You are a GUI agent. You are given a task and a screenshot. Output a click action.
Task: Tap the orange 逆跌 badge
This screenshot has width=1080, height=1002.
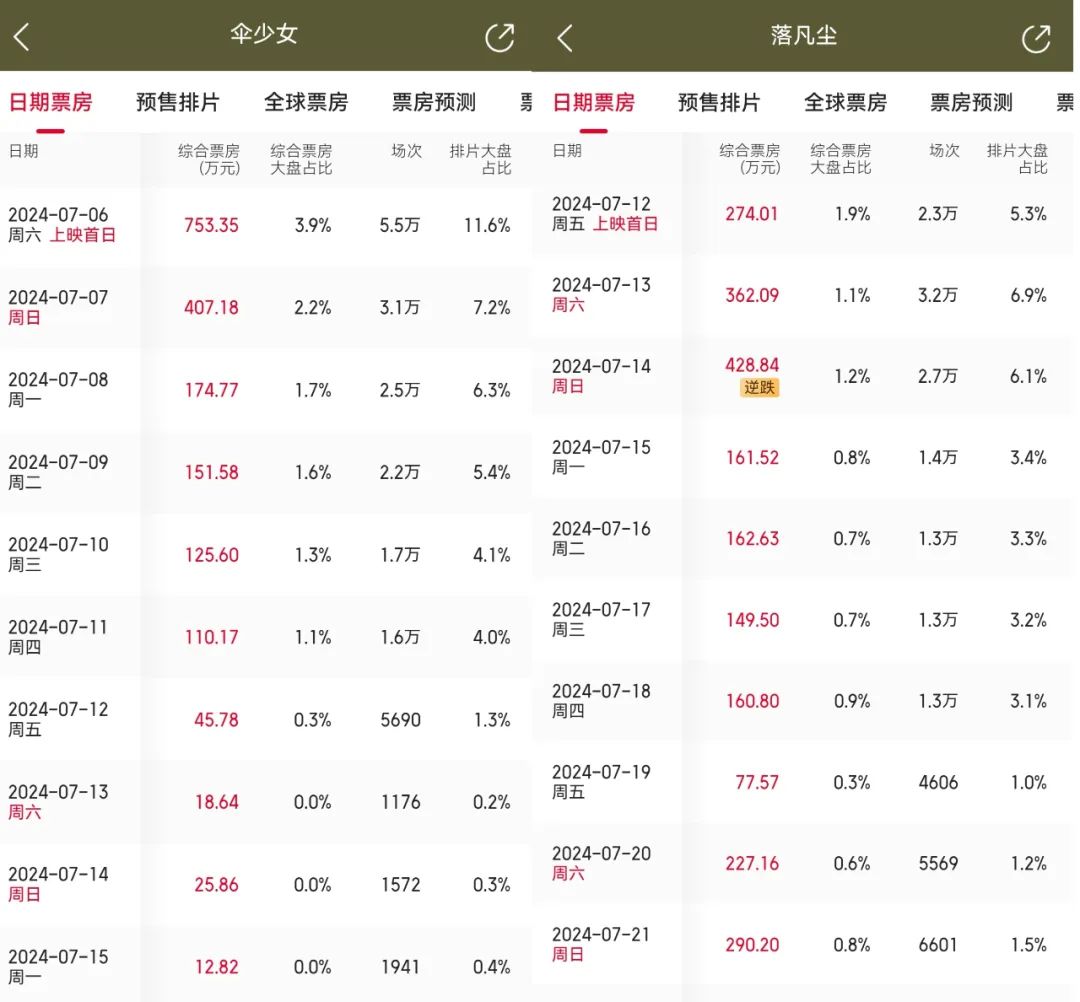tap(759, 387)
